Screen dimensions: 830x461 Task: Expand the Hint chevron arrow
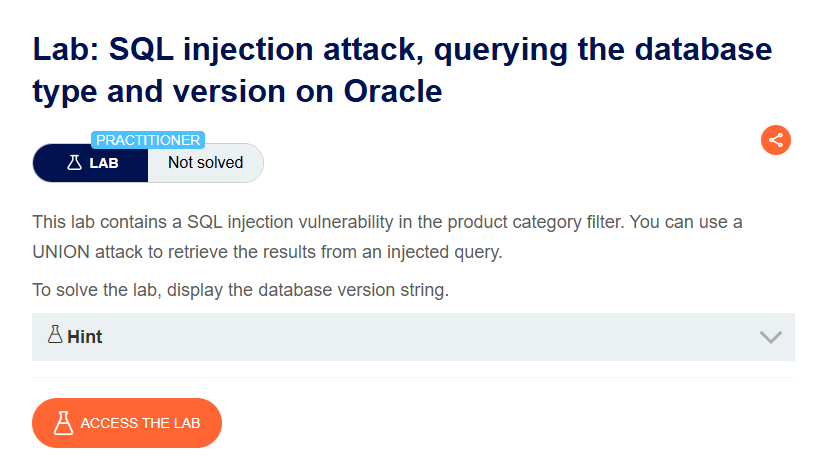tap(770, 337)
